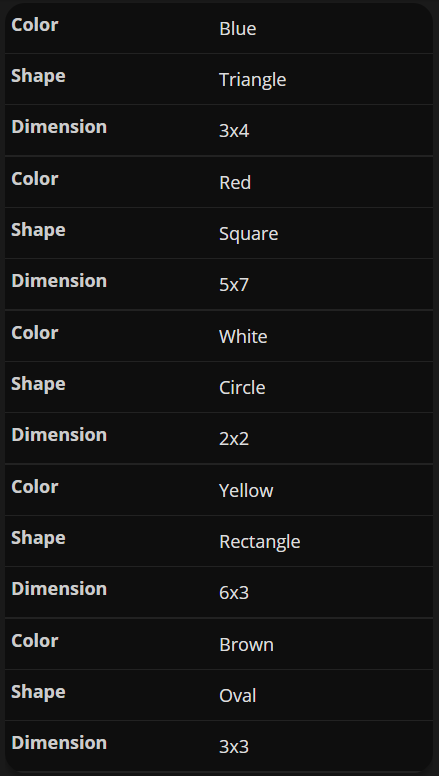Select the Red color value

(x=235, y=183)
